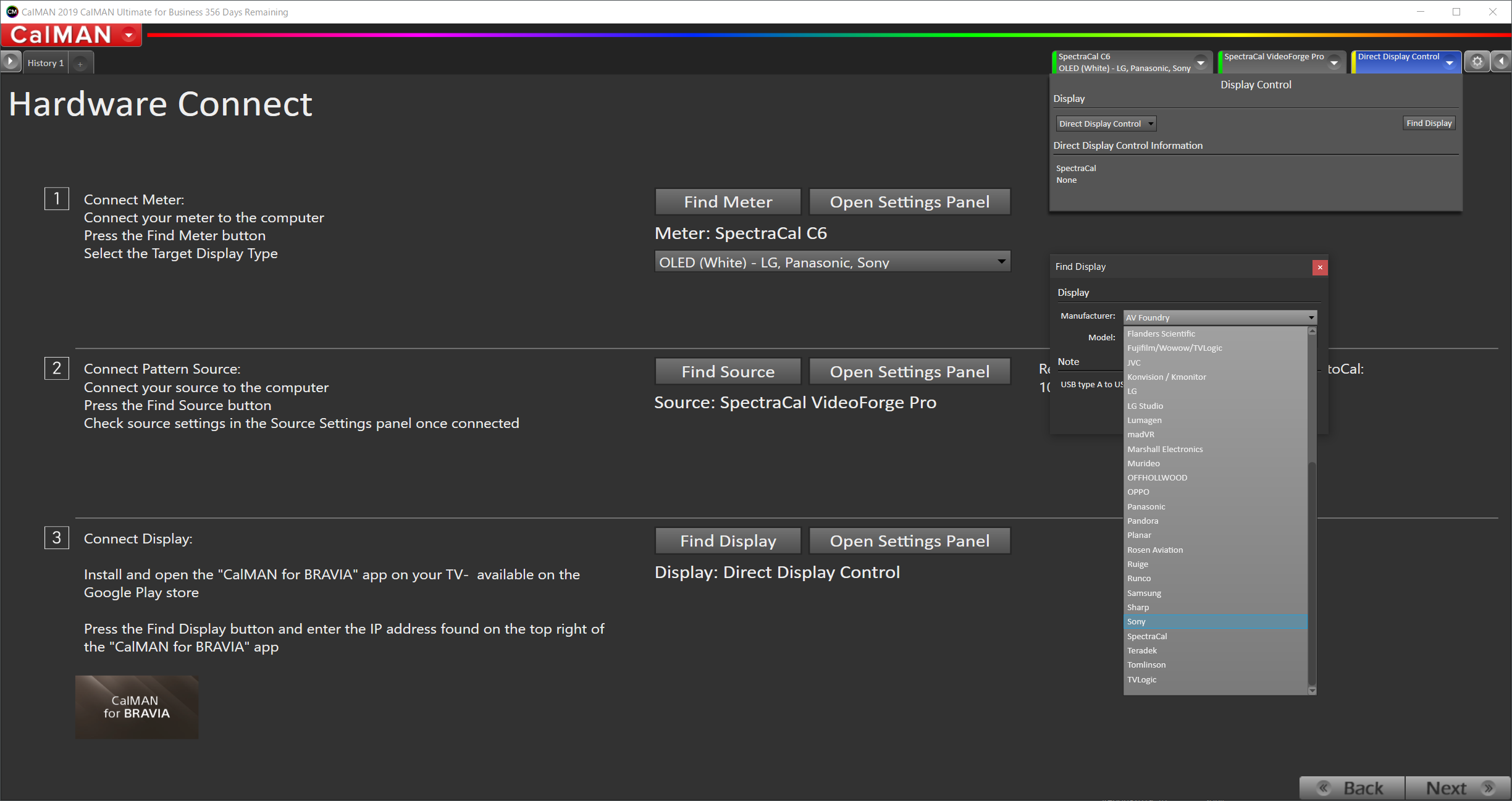Select OPPO in manufacturer list
The width and height of the screenshot is (1512, 801).
(x=1216, y=492)
